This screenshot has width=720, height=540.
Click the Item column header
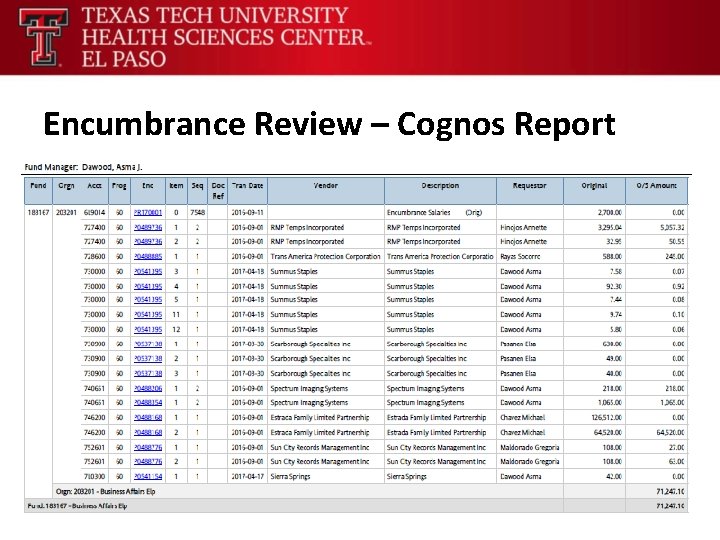pos(176,191)
